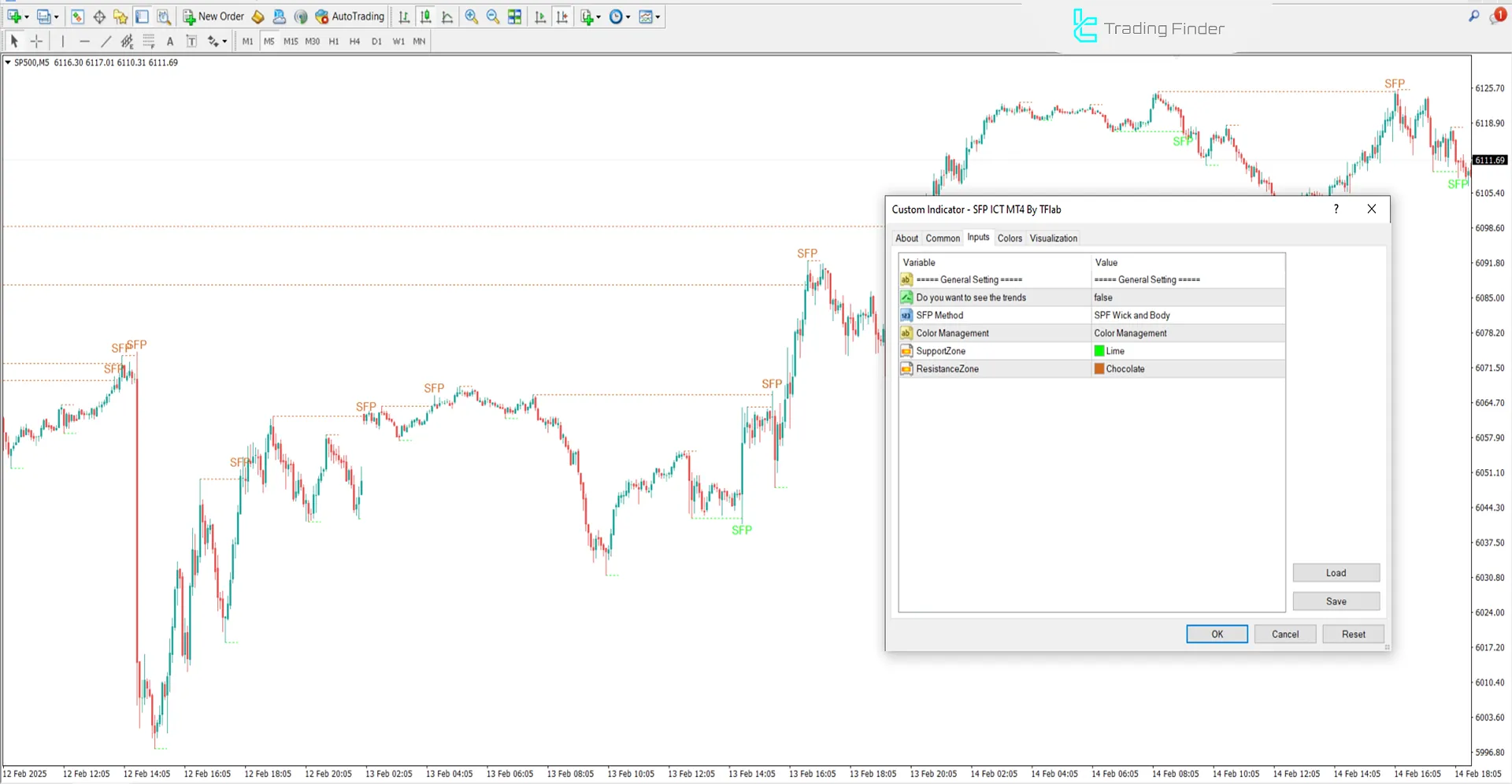Viewport: 1512px width, 784px height.
Task: Select the Fibonacci retracement tool
Action: click(x=148, y=42)
